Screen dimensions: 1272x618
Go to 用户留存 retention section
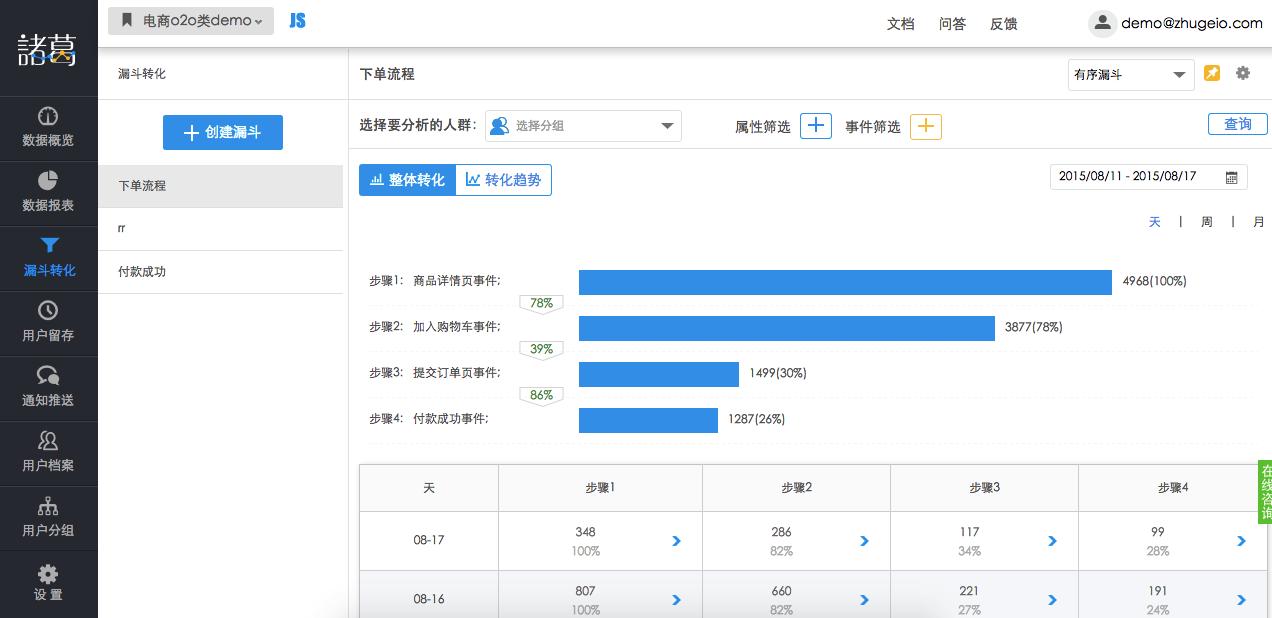coord(48,322)
